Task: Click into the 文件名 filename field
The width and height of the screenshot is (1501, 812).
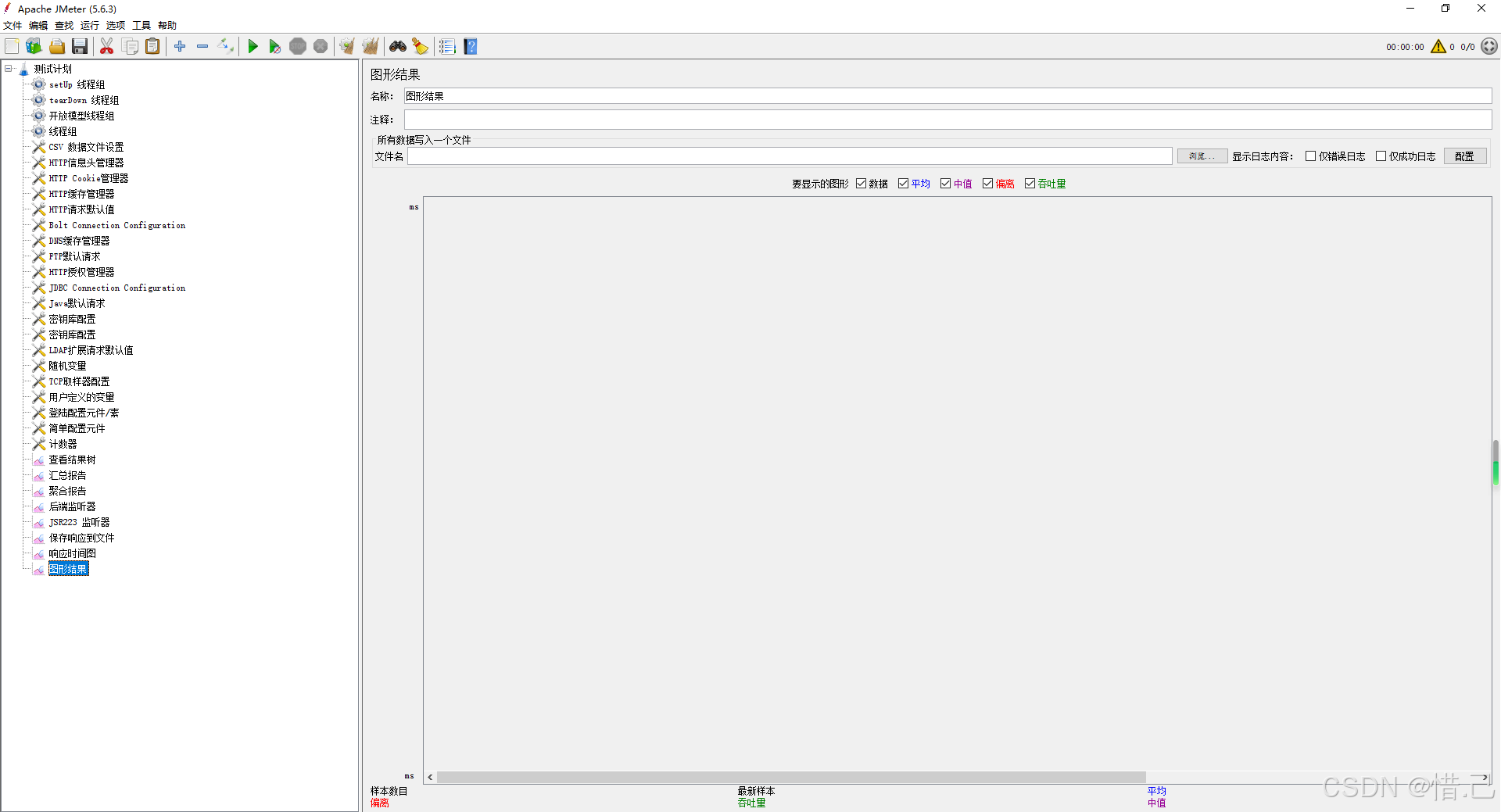Action: tap(790, 156)
